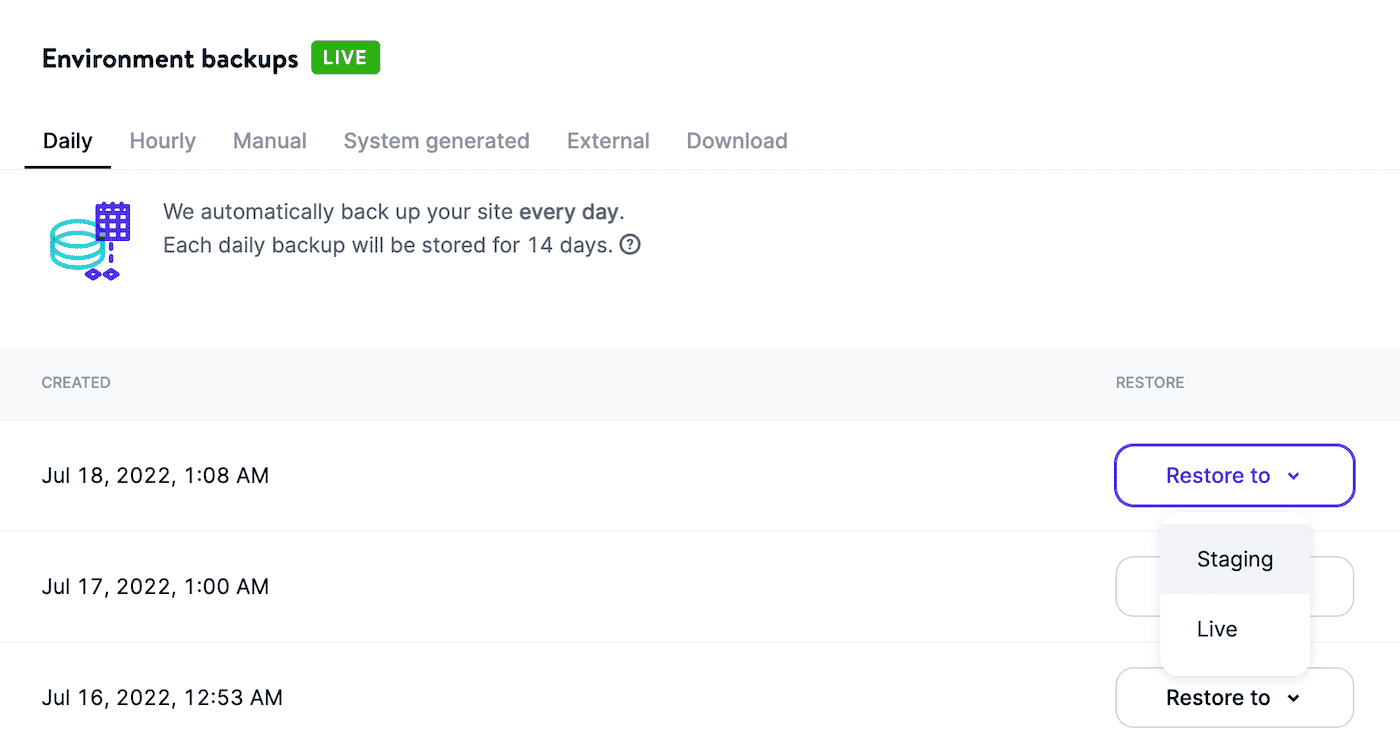Go to the System generated tab

[x=436, y=141]
